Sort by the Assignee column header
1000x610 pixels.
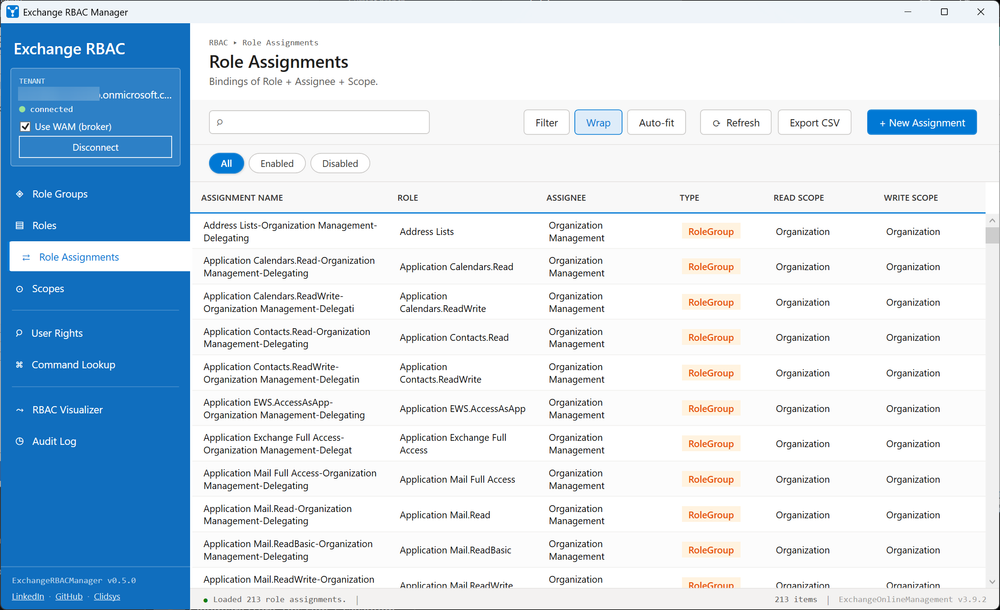tap(566, 198)
